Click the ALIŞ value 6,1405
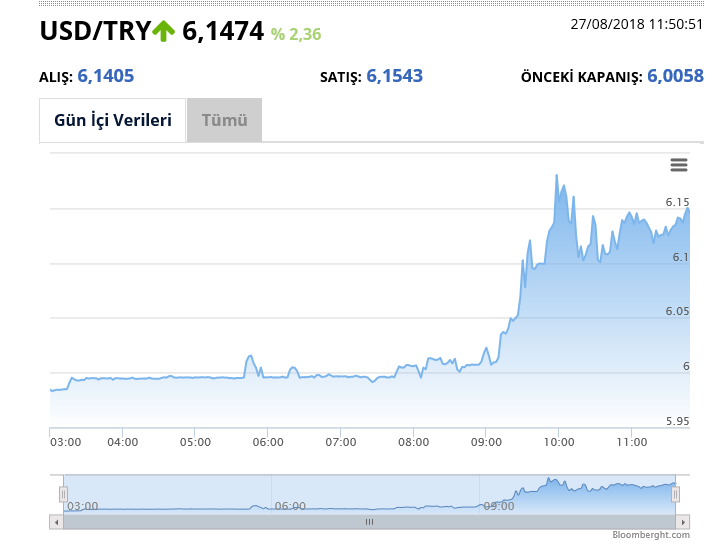Viewport: 715px width, 548px height. [x=106, y=76]
